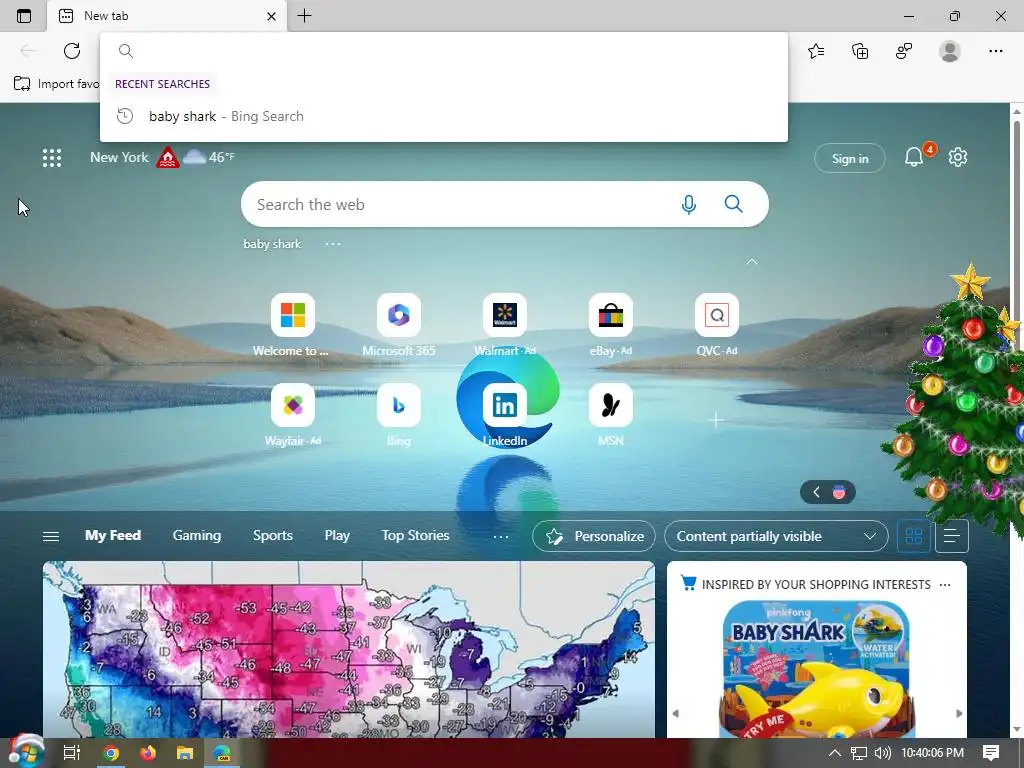Click the Windows Start button

point(26,752)
